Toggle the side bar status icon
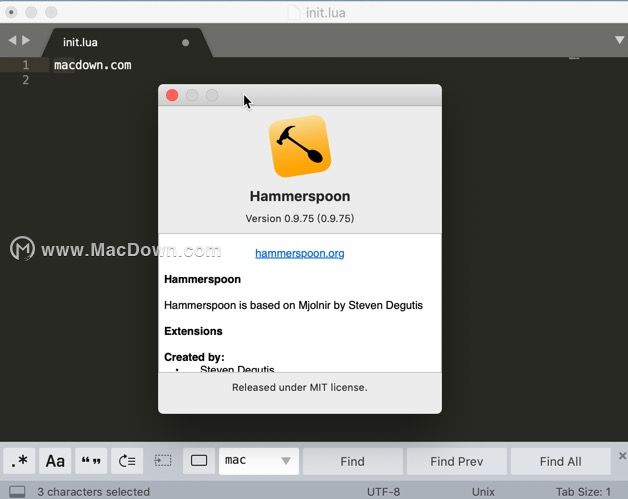This screenshot has width=628, height=499. 17,491
